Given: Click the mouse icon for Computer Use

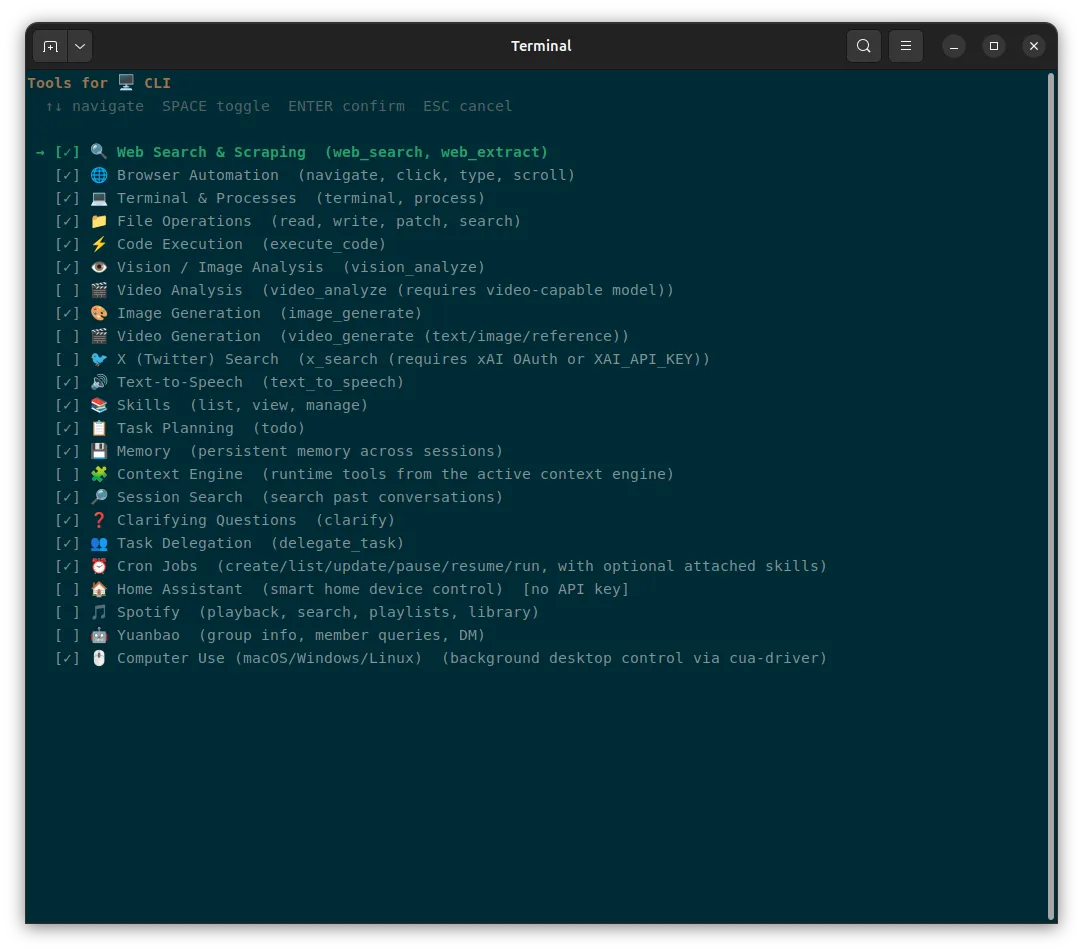Looking at the screenshot, I should (99, 658).
